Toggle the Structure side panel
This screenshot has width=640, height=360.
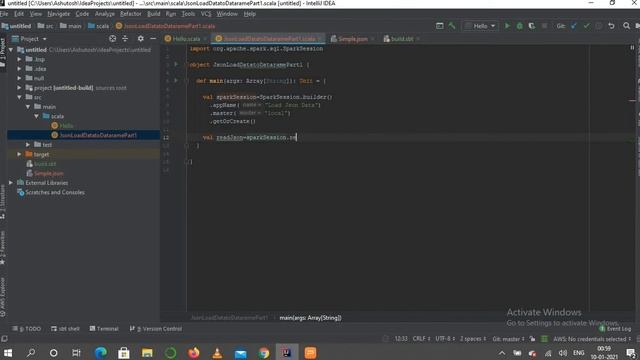pyautogui.click(x=3, y=201)
